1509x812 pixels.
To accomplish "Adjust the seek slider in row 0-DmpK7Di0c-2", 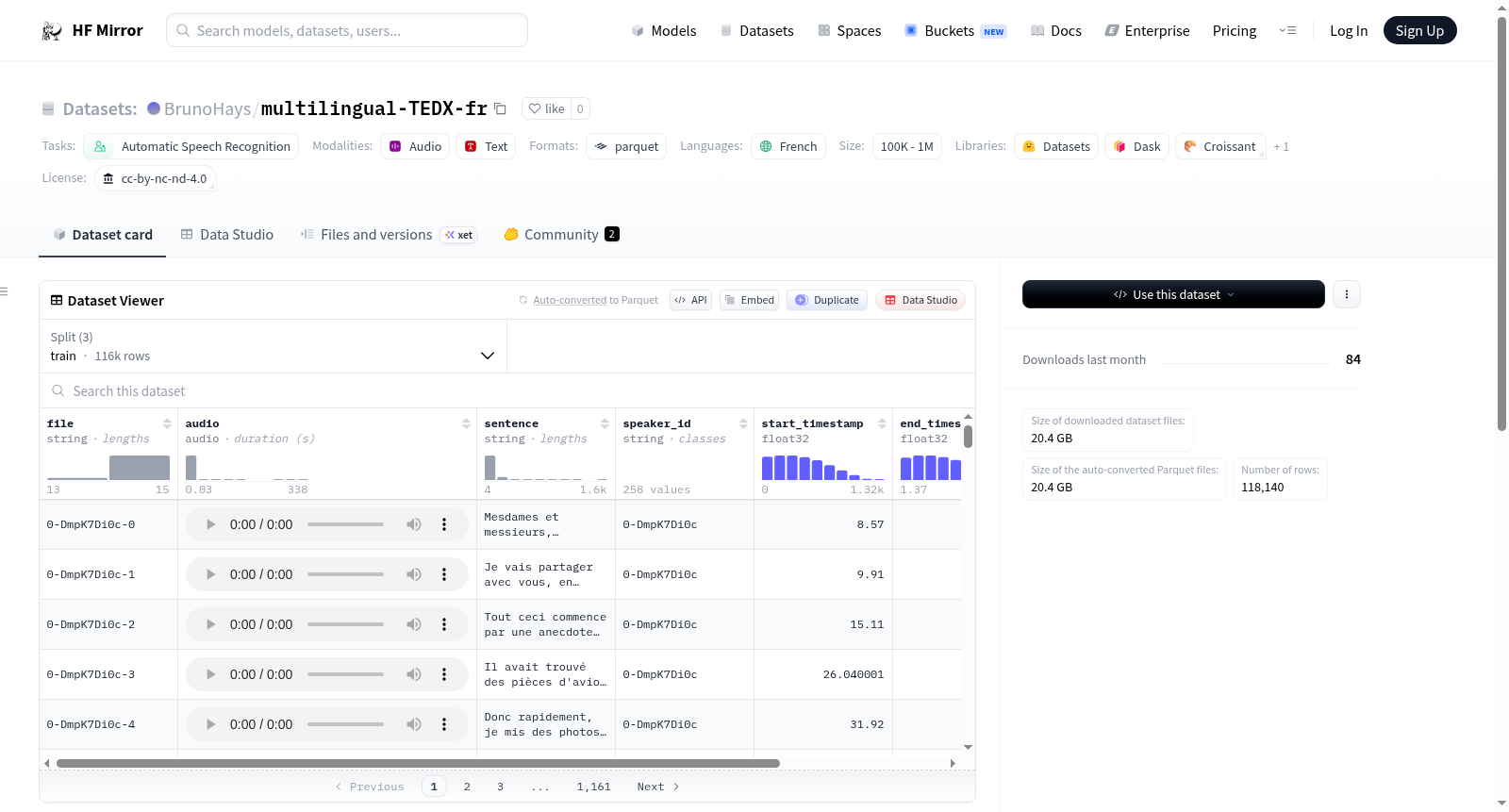I will point(345,624).
